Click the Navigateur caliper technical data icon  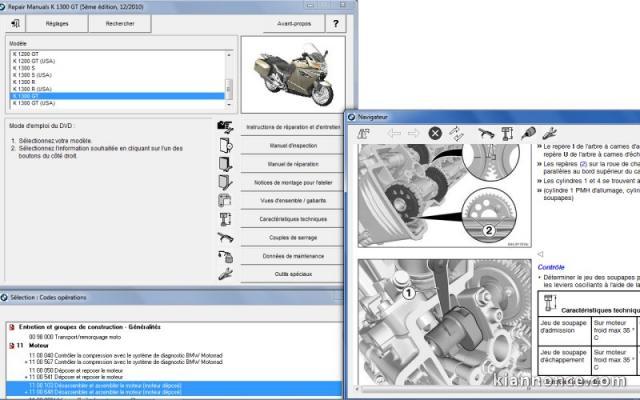(x=504, y=133)
